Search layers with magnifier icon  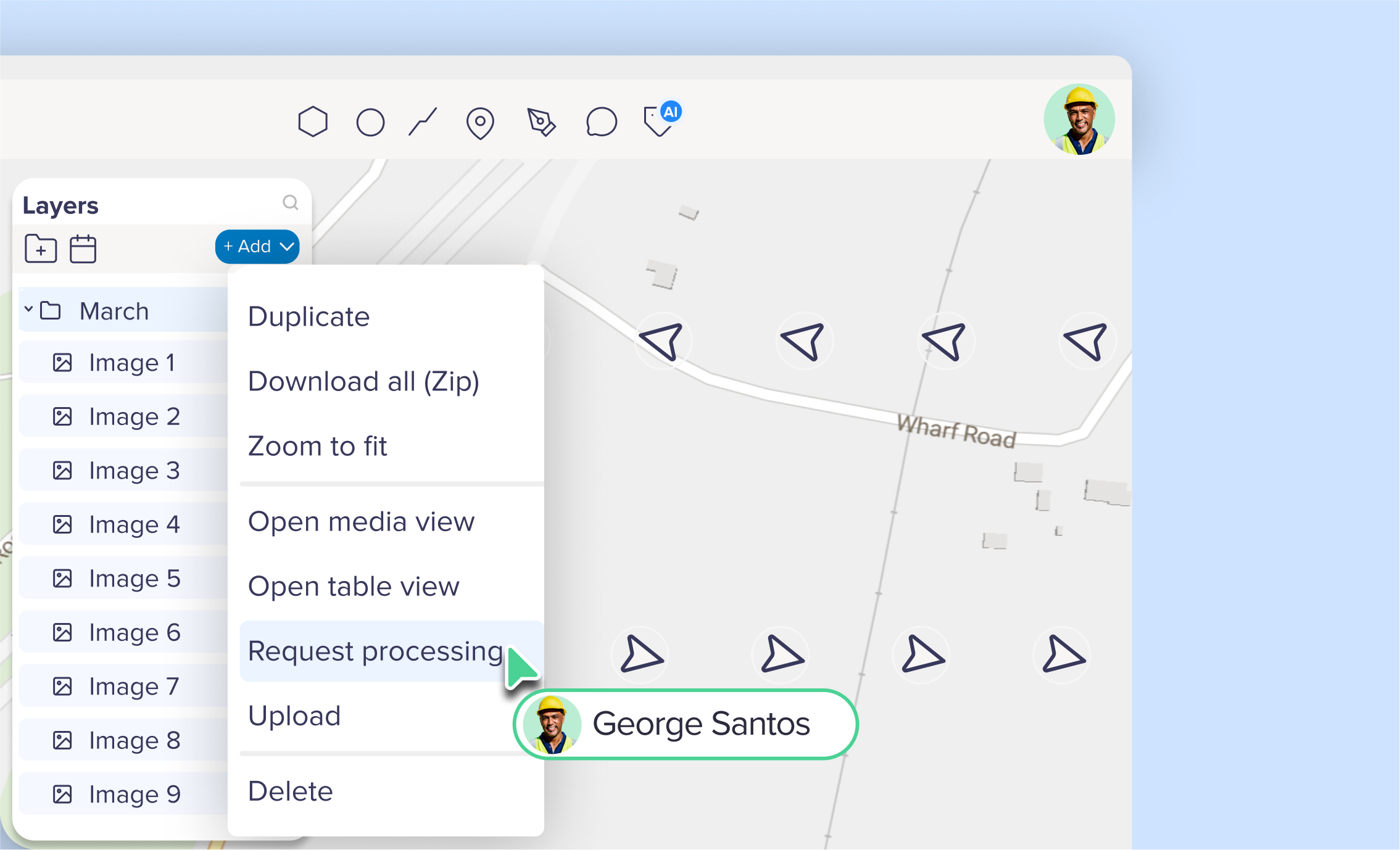(290, 202)
